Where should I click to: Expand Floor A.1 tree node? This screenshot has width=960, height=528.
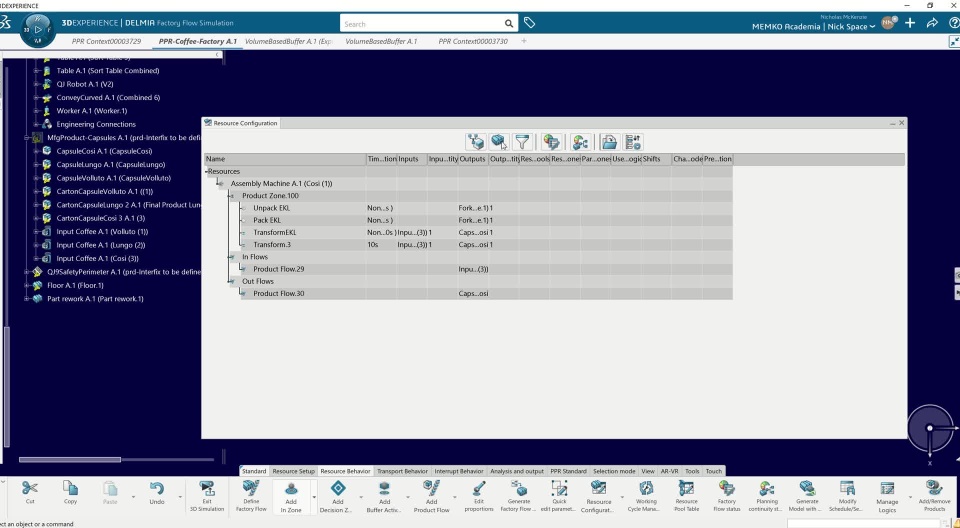[26, 285]
